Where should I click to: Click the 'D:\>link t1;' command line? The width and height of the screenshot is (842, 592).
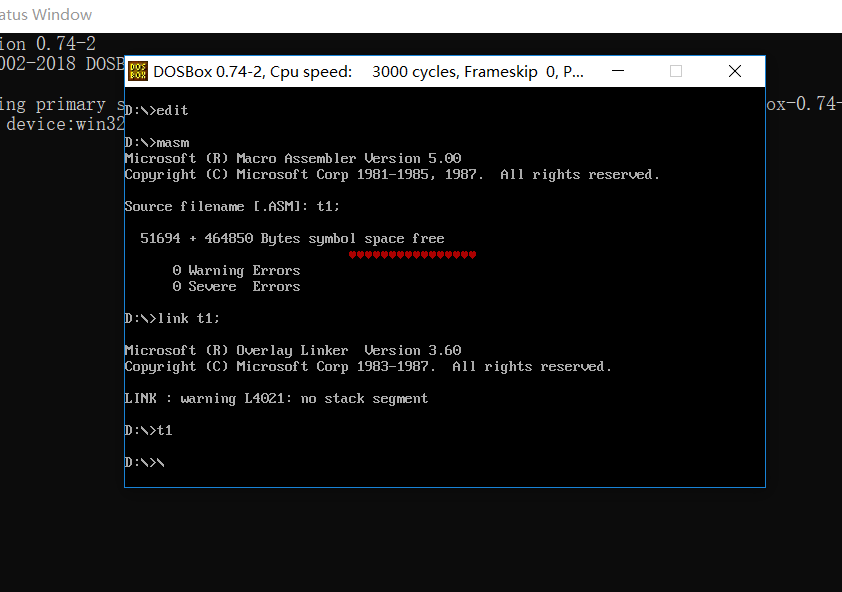point(172,319)
